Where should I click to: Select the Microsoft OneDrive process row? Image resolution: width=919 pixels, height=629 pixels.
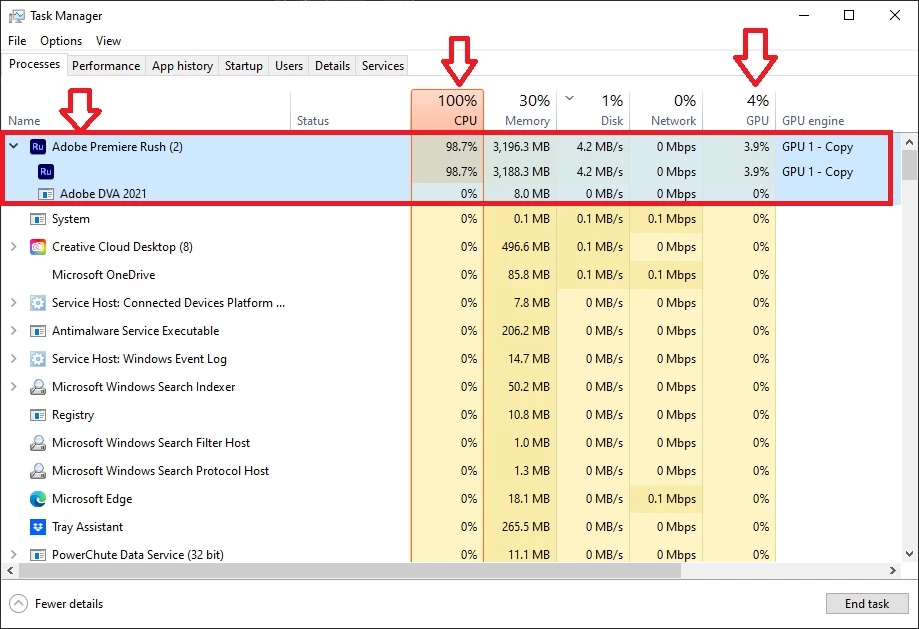pos(389,275)
